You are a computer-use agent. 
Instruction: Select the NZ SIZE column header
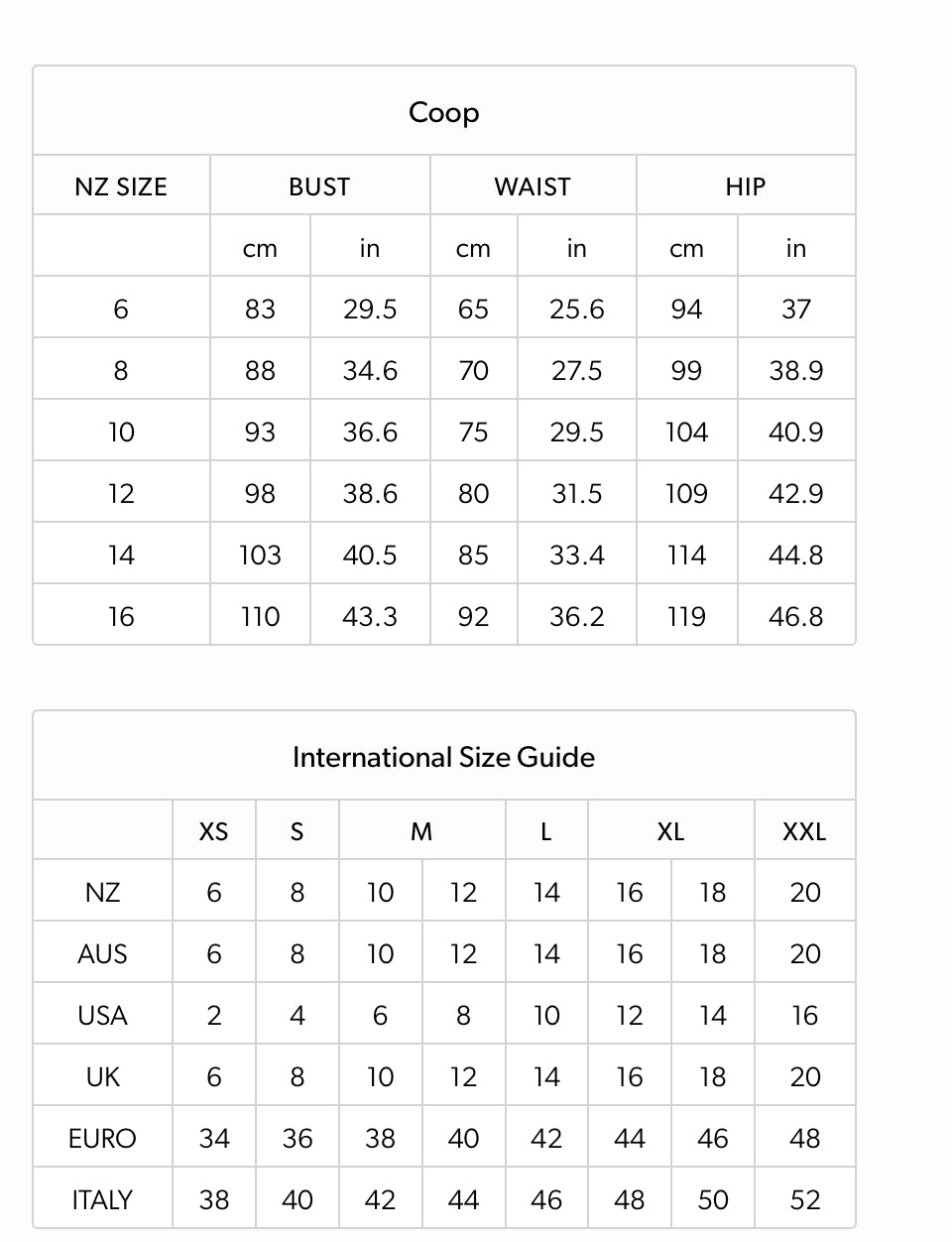pyautogui.click(x=121, y=186)
